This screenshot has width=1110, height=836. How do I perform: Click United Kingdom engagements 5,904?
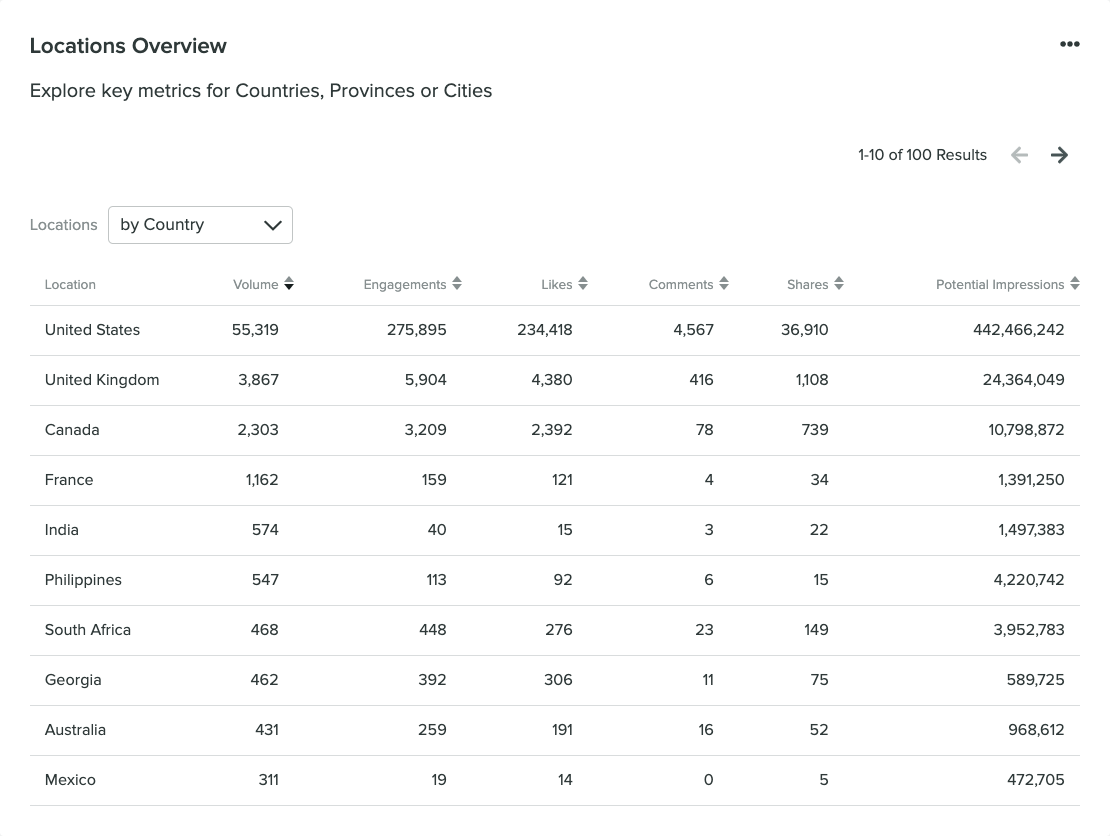coord(425,380)
